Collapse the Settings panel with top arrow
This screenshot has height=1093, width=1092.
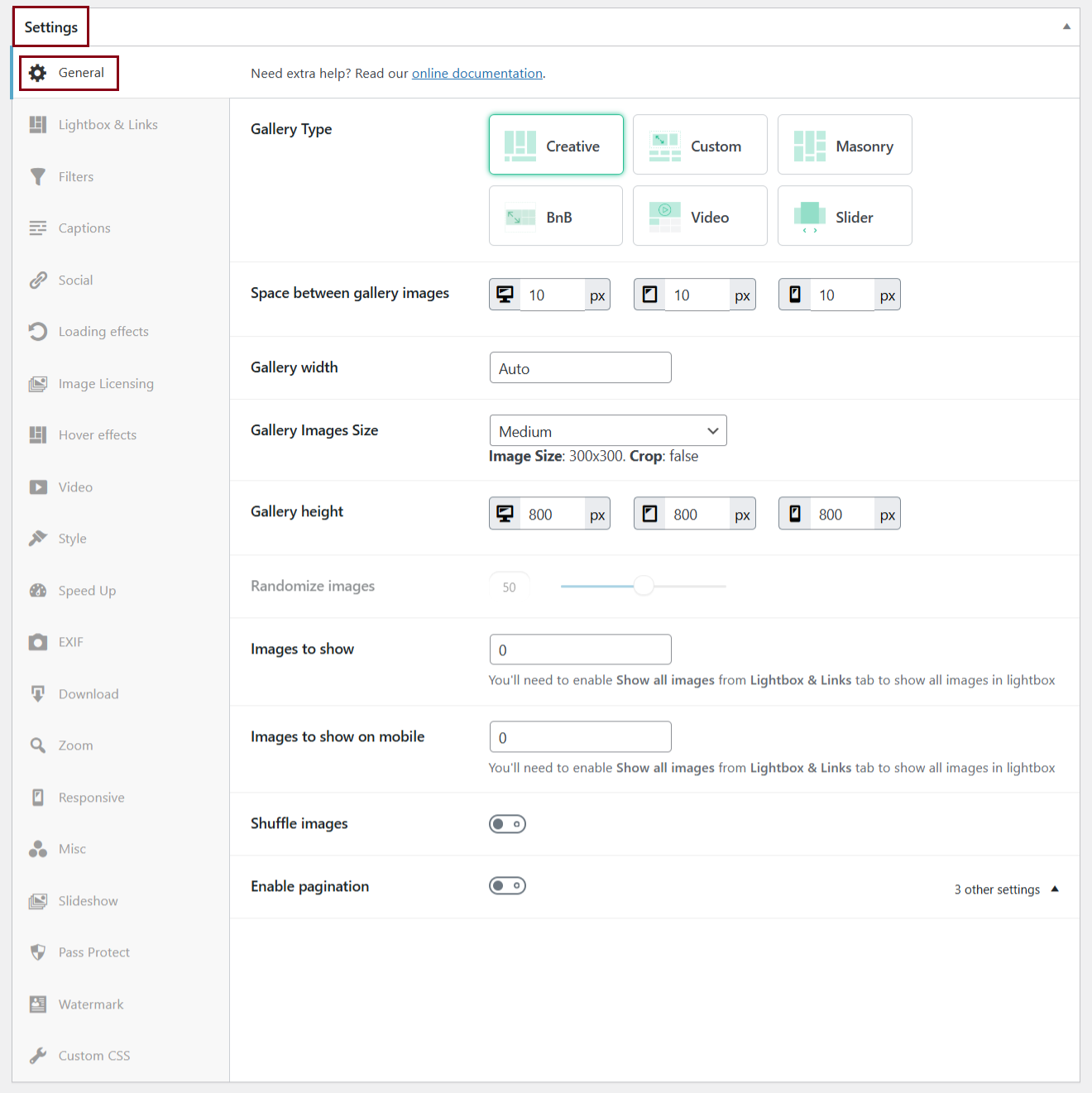tap(1066, 26)
